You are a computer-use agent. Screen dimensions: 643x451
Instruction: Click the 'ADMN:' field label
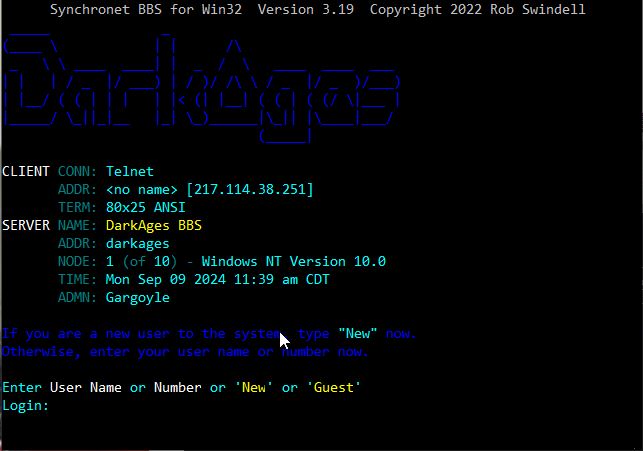pos(77,298)
